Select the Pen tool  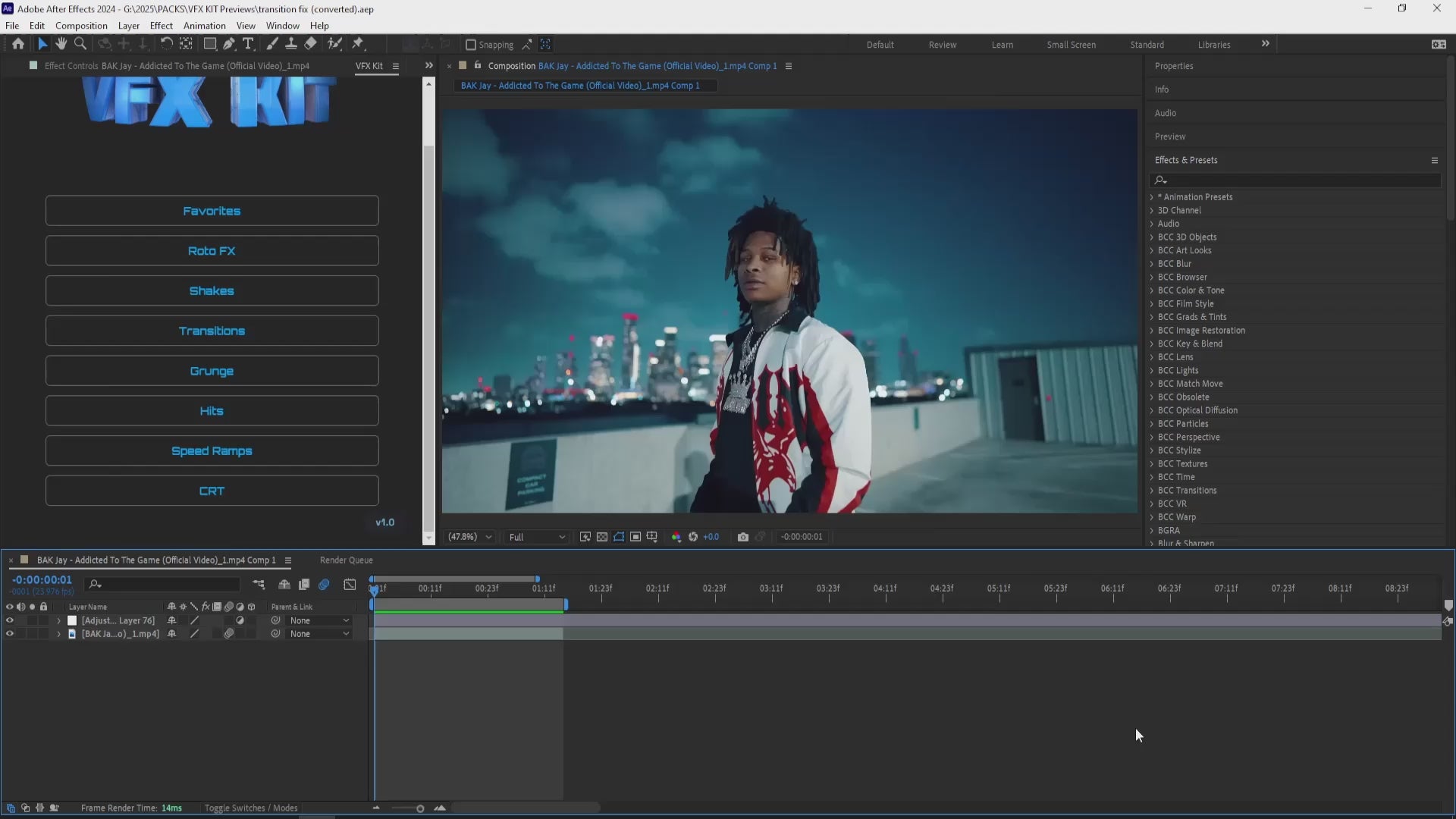(229, 44)
